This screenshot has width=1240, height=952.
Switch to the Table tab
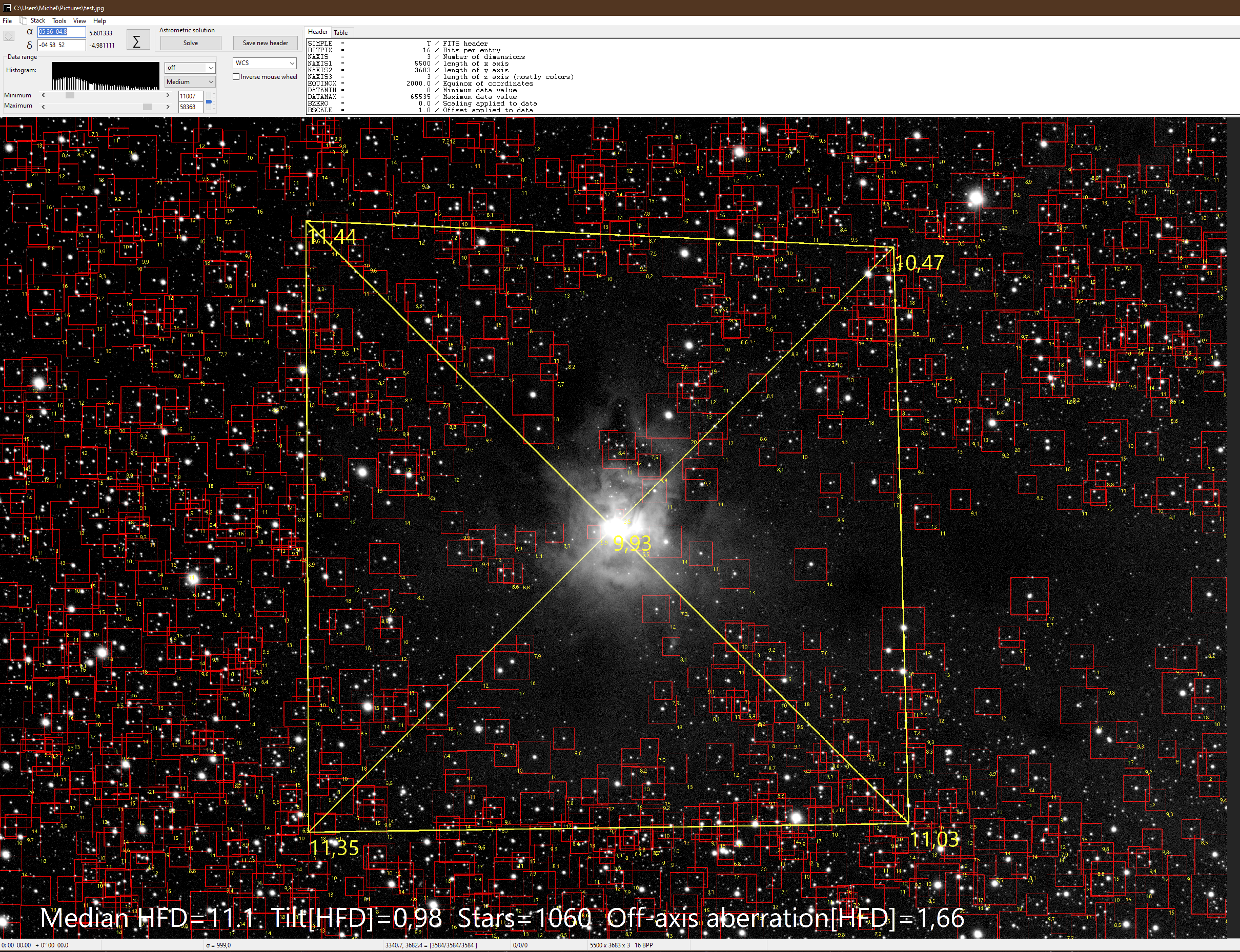[x=341, y=32]
